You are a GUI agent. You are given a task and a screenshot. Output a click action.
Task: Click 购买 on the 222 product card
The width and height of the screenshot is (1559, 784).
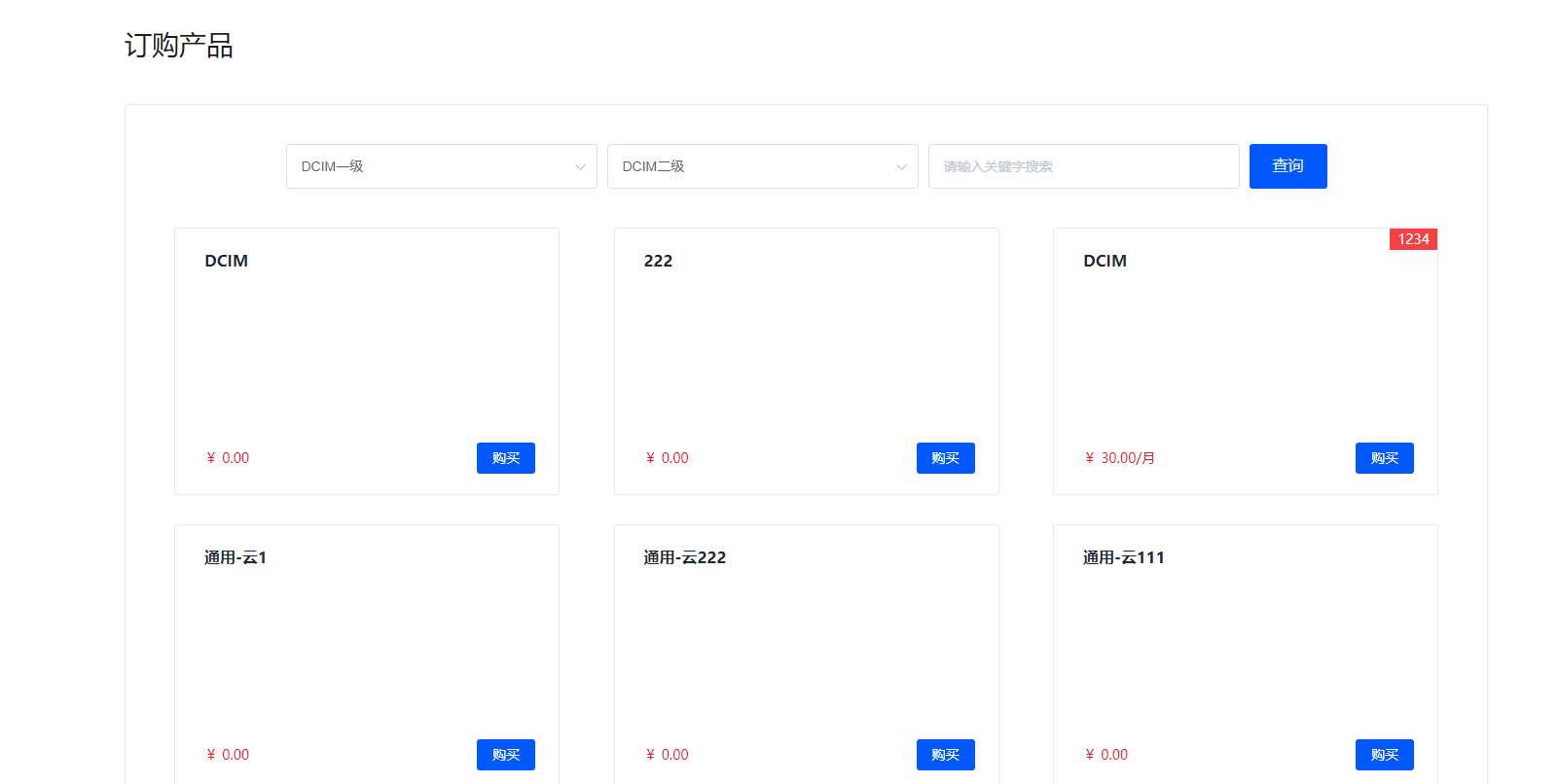pyautogui.click(x=945, y=458)
